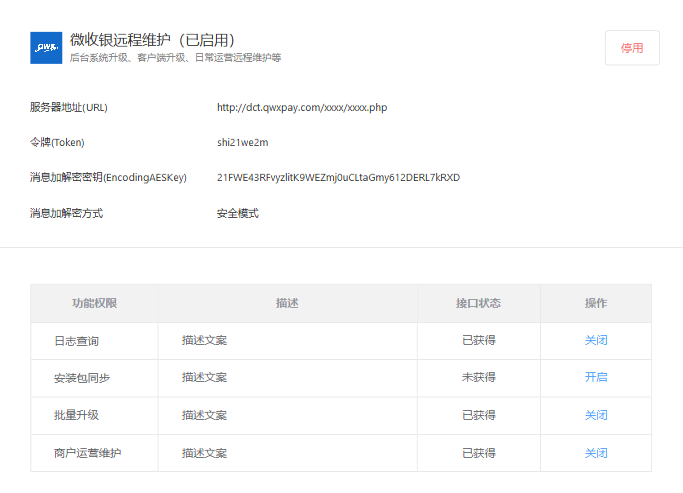The image size is (683, 493).
Task: Click the QWX app logo icon
Action: click(x=46, y=48)
